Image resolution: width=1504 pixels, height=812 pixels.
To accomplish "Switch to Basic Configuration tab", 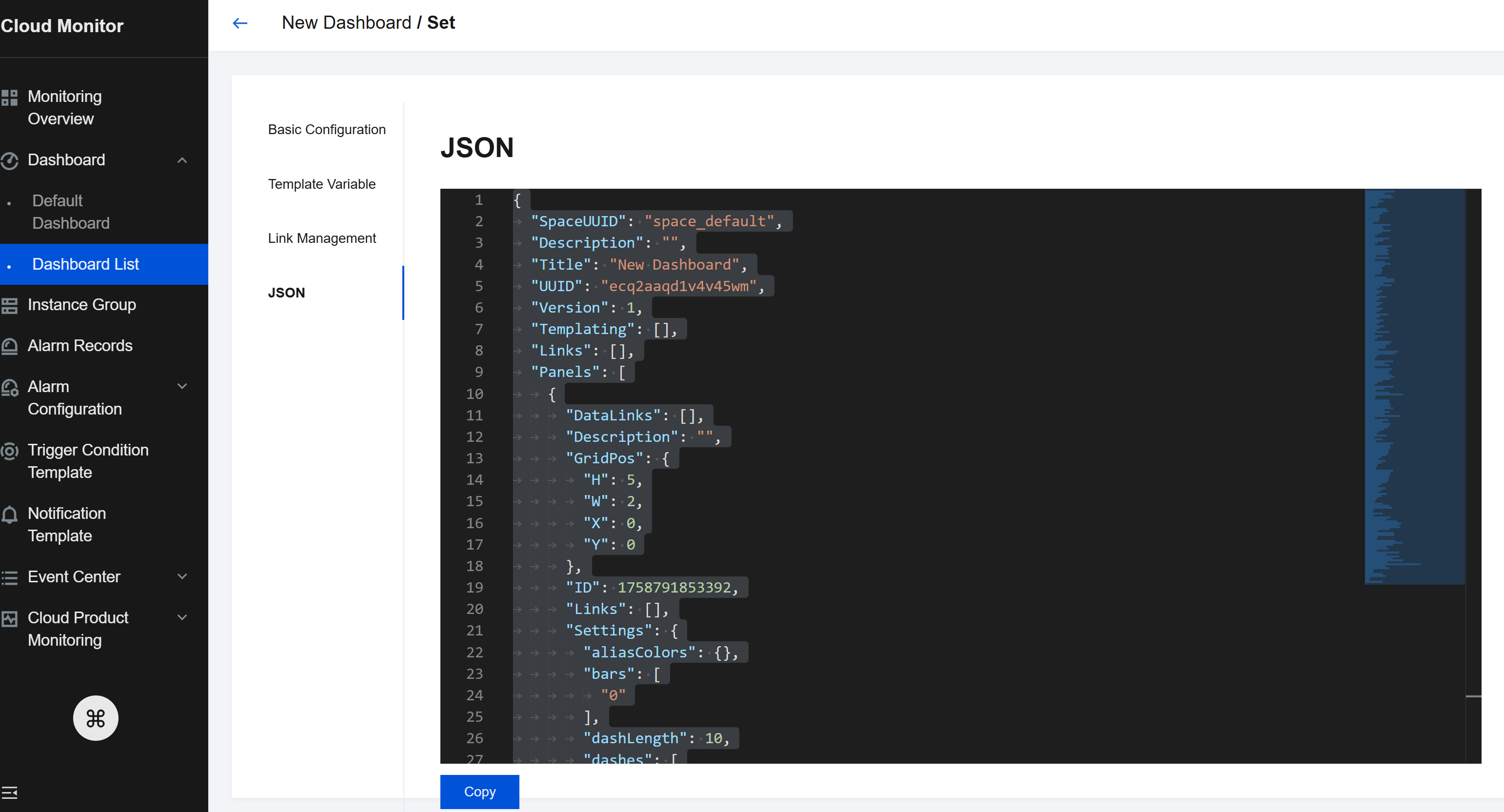I will point(326,130).
